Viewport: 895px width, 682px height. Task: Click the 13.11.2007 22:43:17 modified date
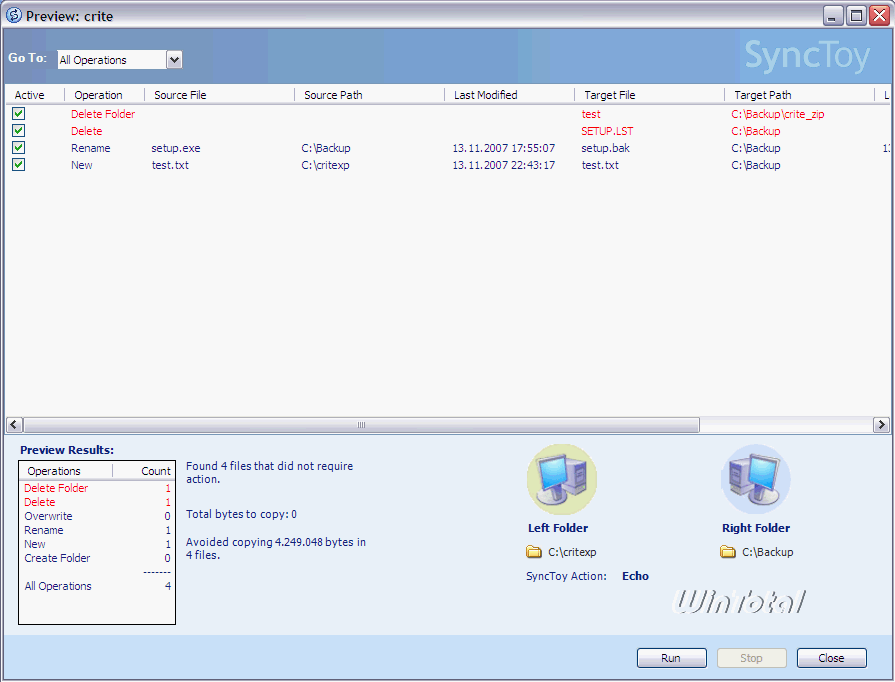pos(503,166)
